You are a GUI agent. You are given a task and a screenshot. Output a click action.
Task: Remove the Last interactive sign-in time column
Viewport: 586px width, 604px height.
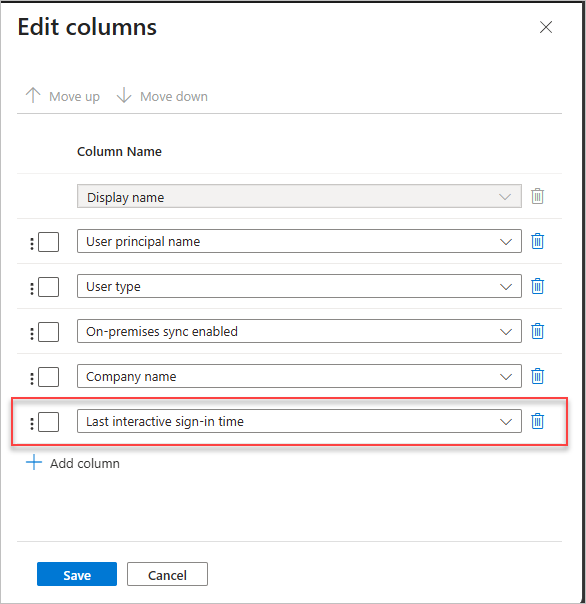coord(537,421)
